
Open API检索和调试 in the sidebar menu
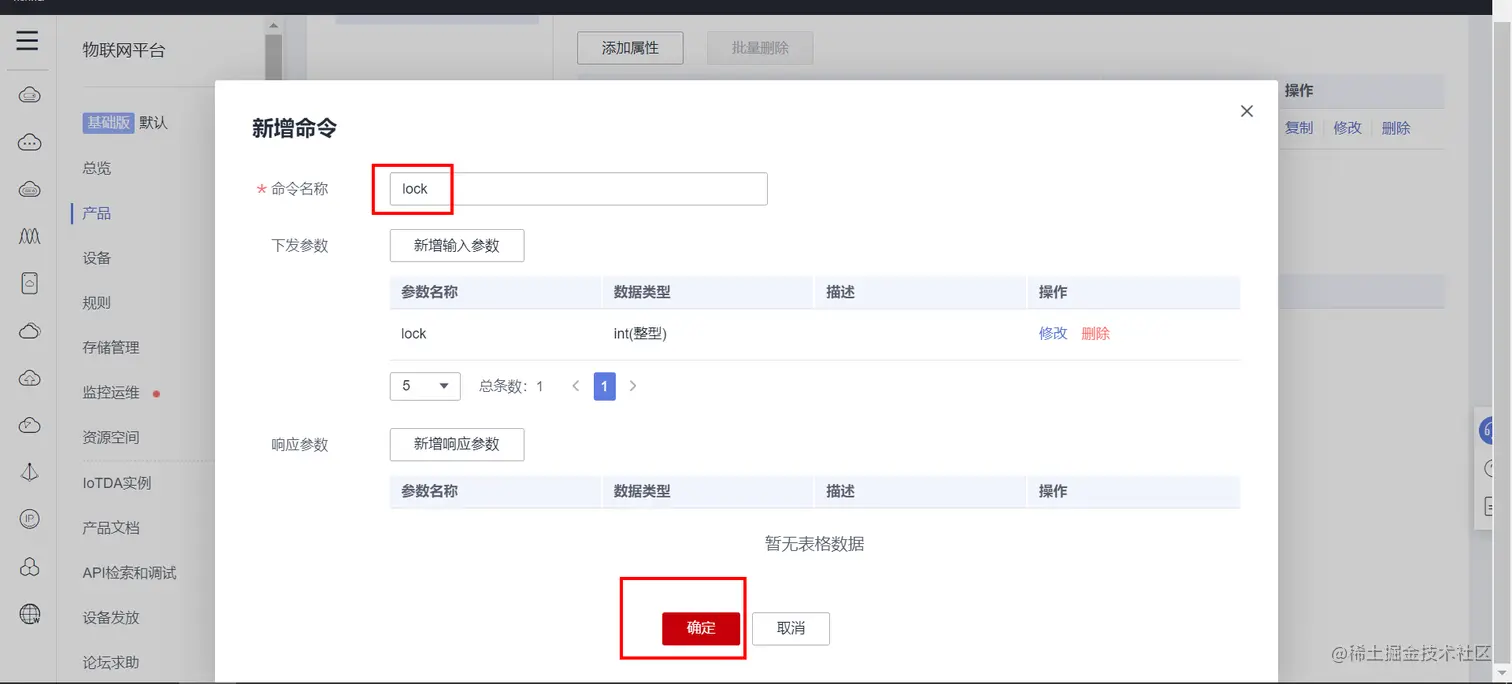coord(129,573)
